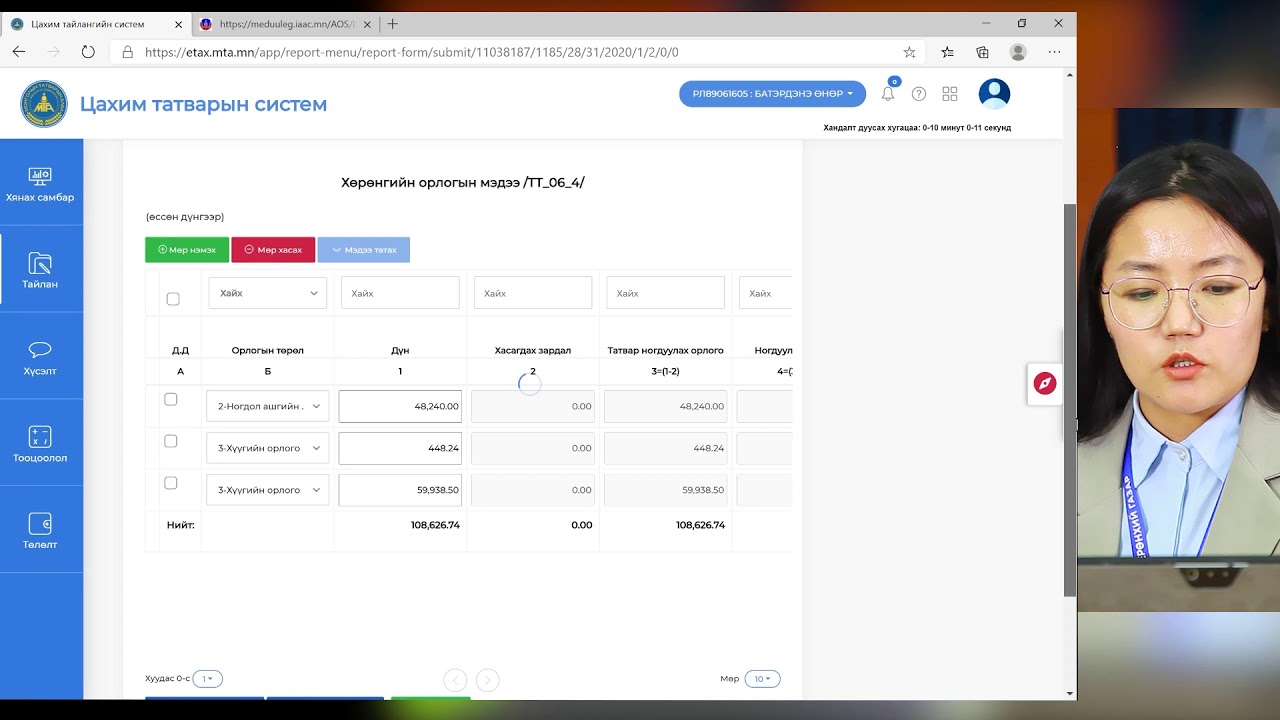Click the form title Хөрөнгийн орлогын мэдээ
Image resolution: width=1280 pixels, height=720 pixels.
[x=463, y=182]
